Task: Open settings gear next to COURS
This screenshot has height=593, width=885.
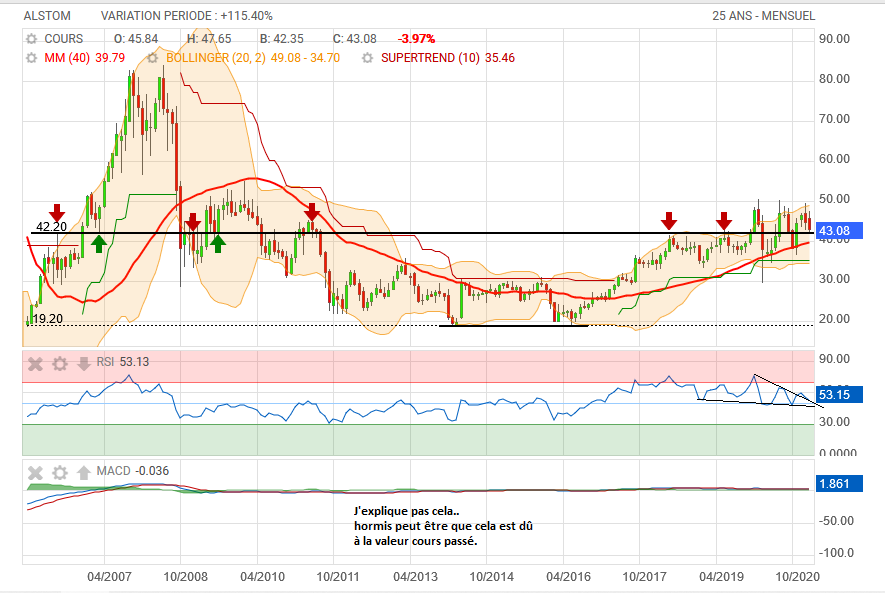Action: (32, 39)
